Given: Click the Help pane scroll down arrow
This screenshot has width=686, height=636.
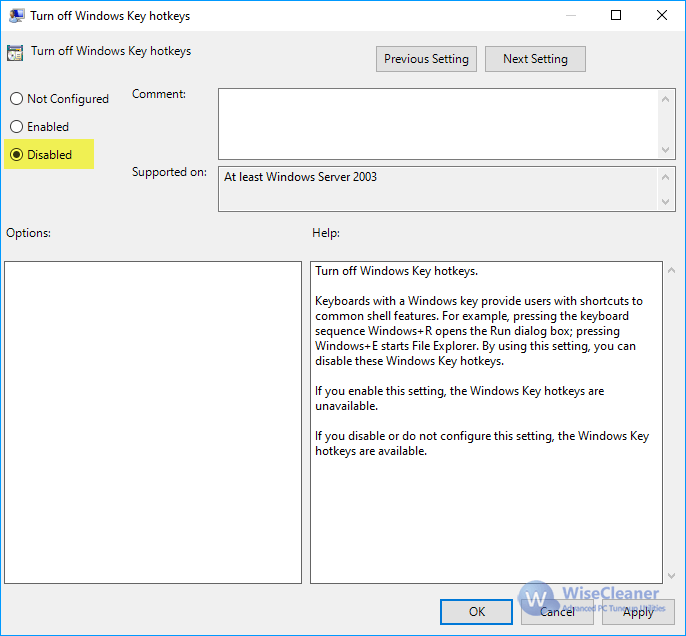Looking at the screenshot, I should click(x=672, y=576).
